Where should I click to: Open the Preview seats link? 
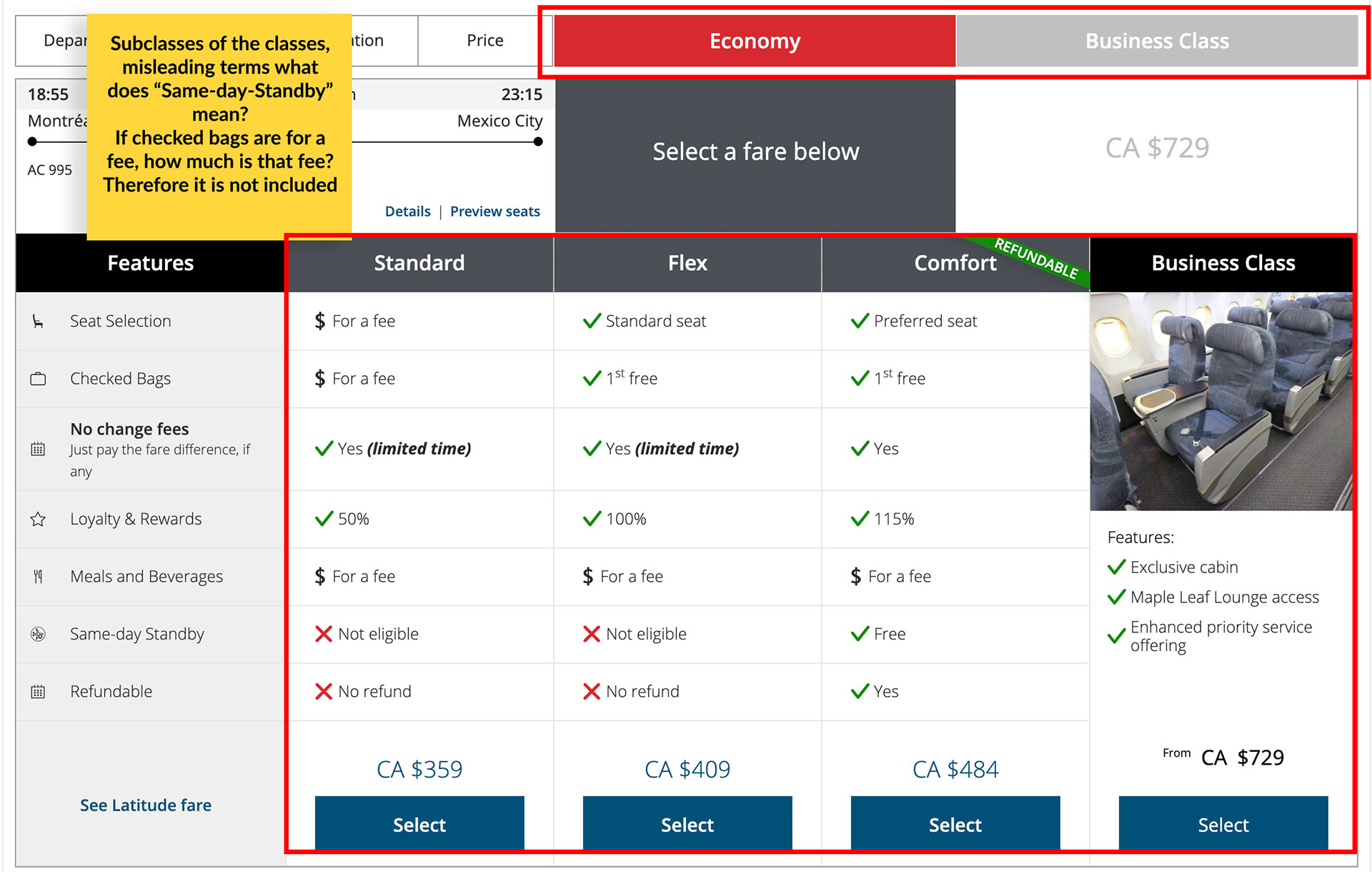(x=494, y=212)
